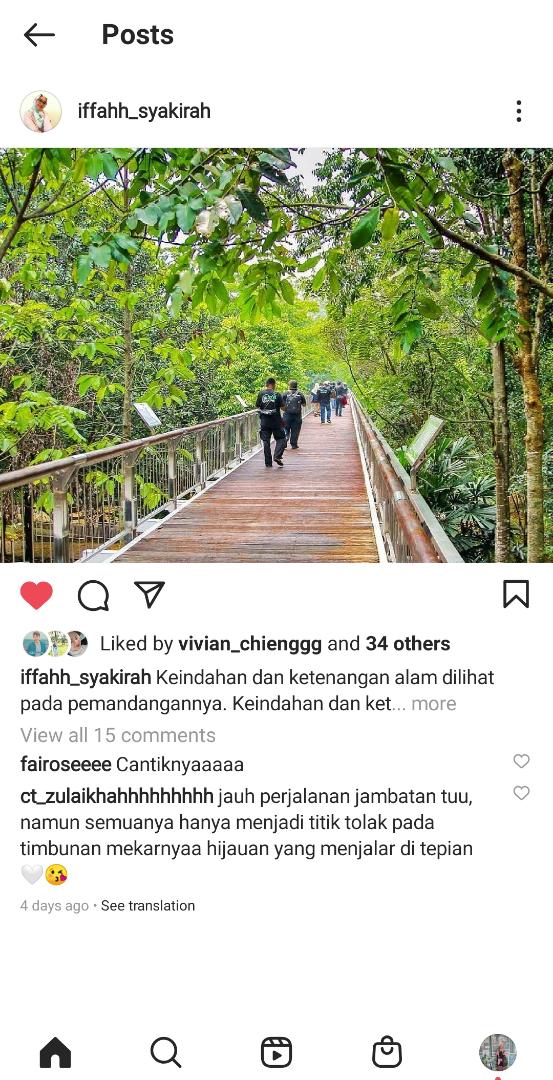Unlike the post with red heart
553x1080 pixels.
point(36,595)
